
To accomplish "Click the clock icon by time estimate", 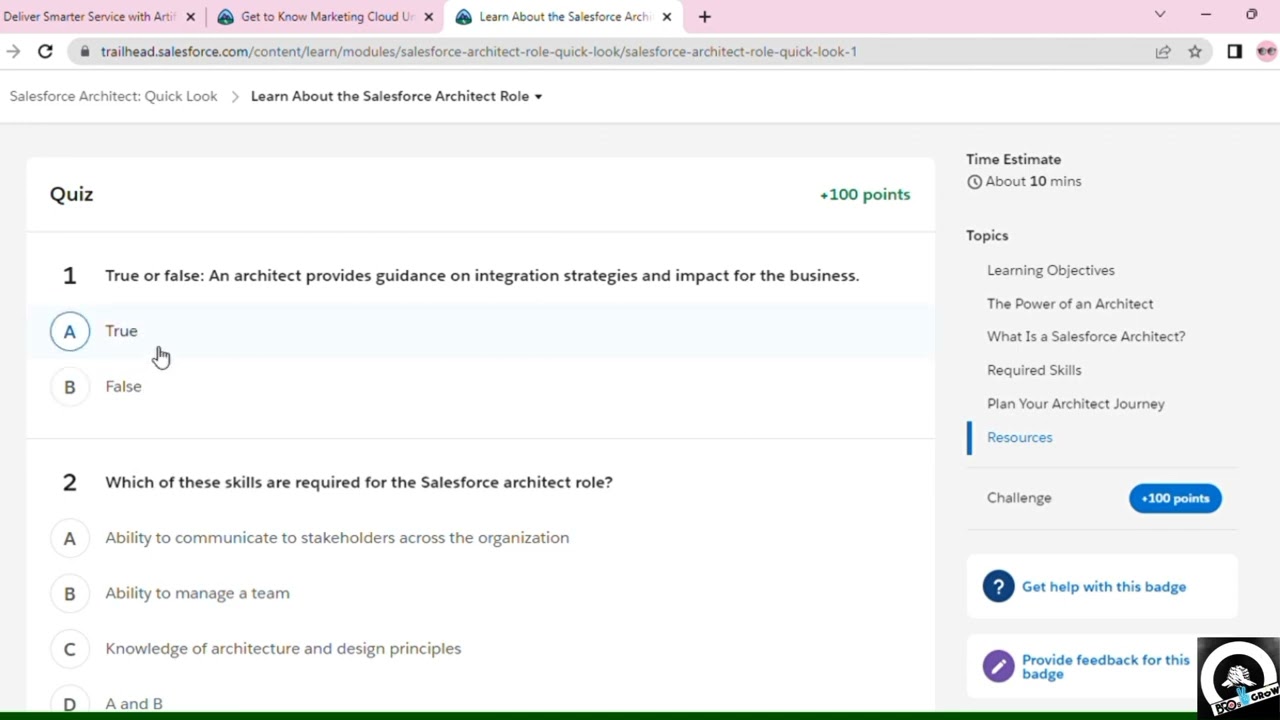I will (x=974, y=182).
